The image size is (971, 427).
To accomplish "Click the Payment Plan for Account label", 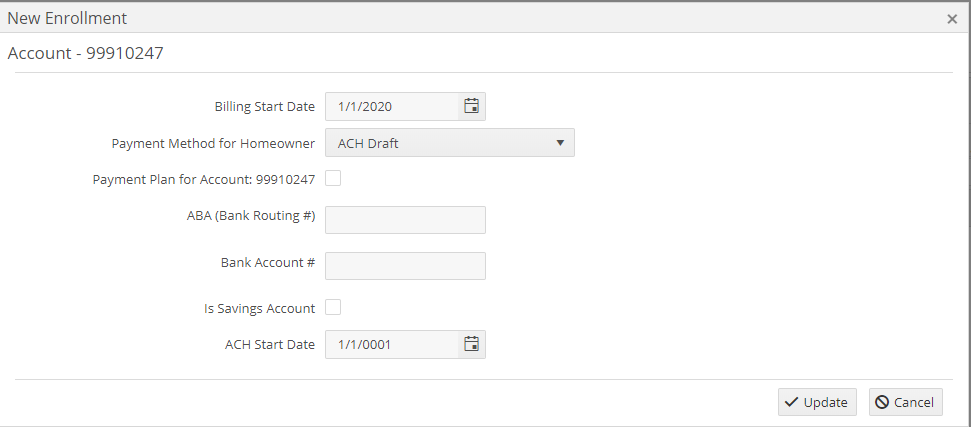I will click(204, 179).
